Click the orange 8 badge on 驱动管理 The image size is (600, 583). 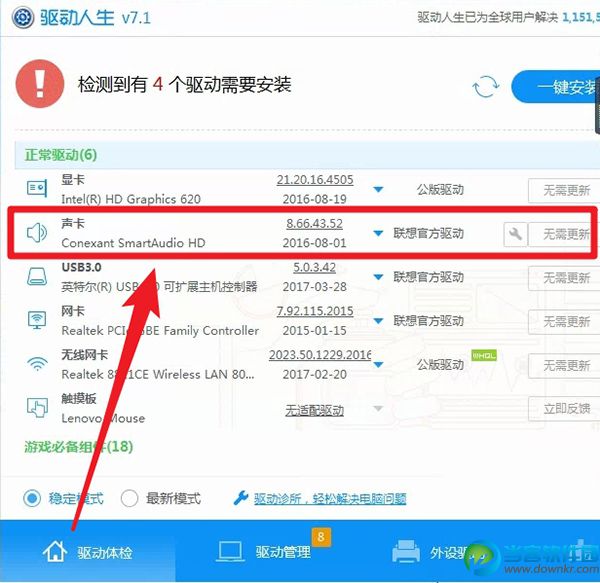[321, 537]
